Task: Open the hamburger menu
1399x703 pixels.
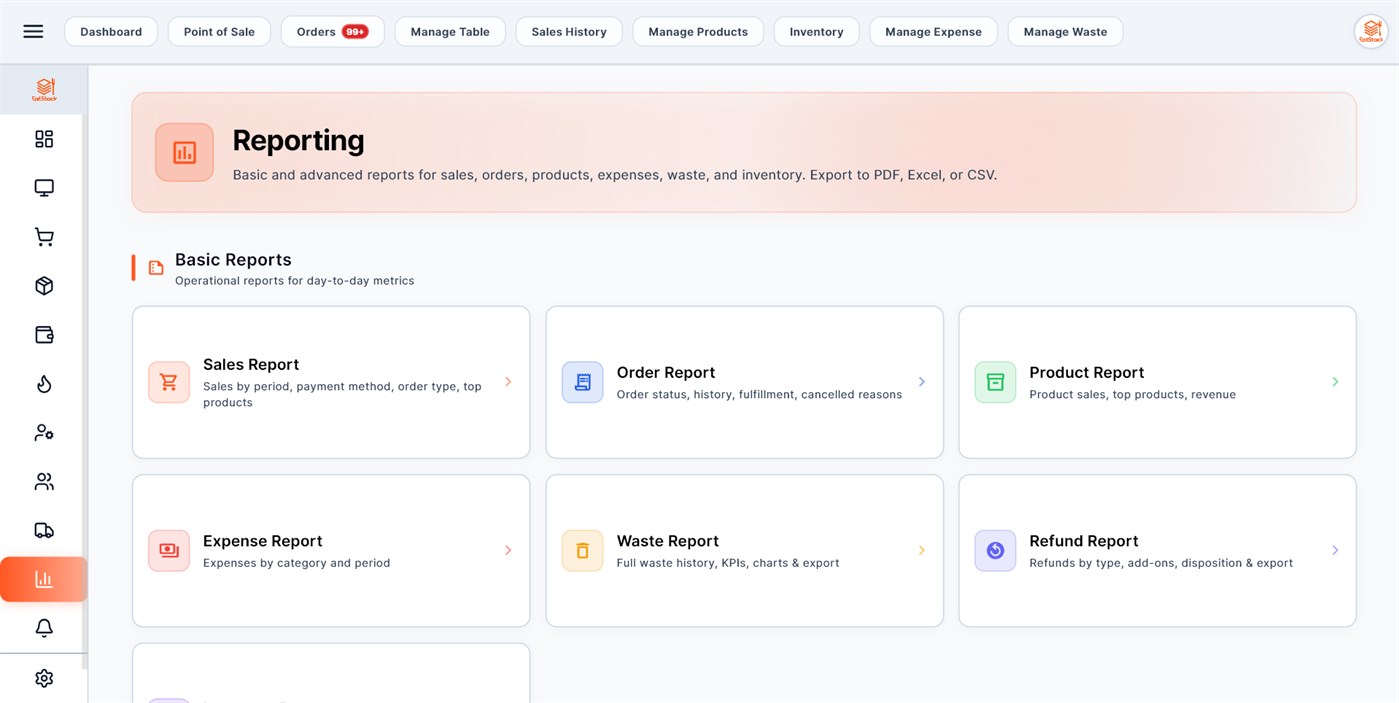Action: pos(33,31)
